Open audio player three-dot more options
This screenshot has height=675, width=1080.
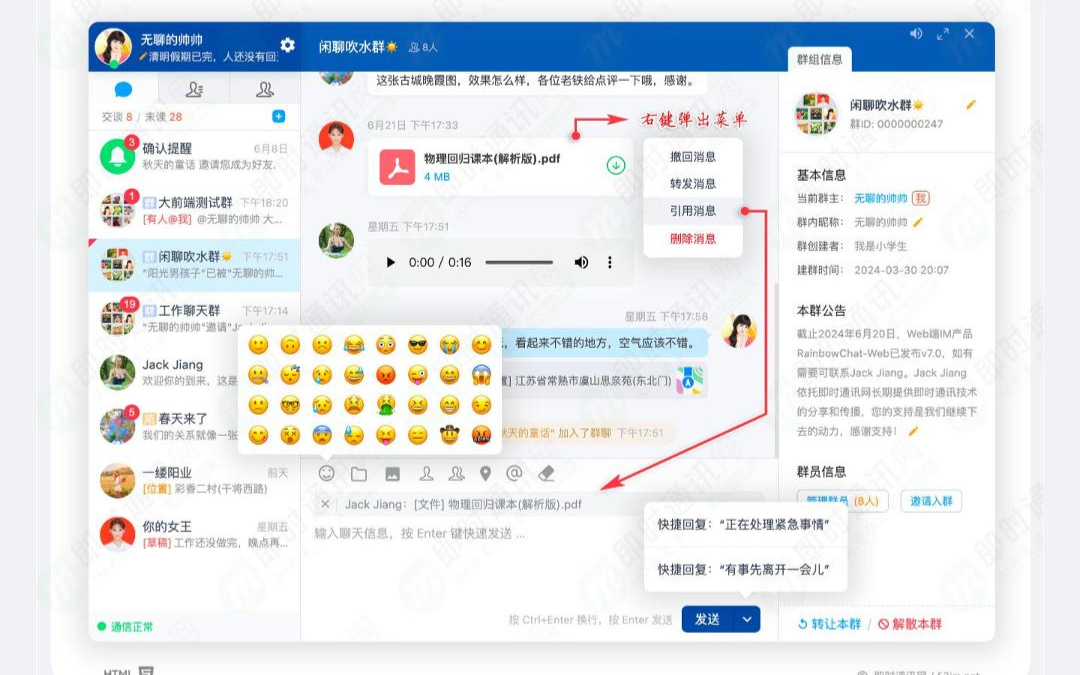[610, 262]
